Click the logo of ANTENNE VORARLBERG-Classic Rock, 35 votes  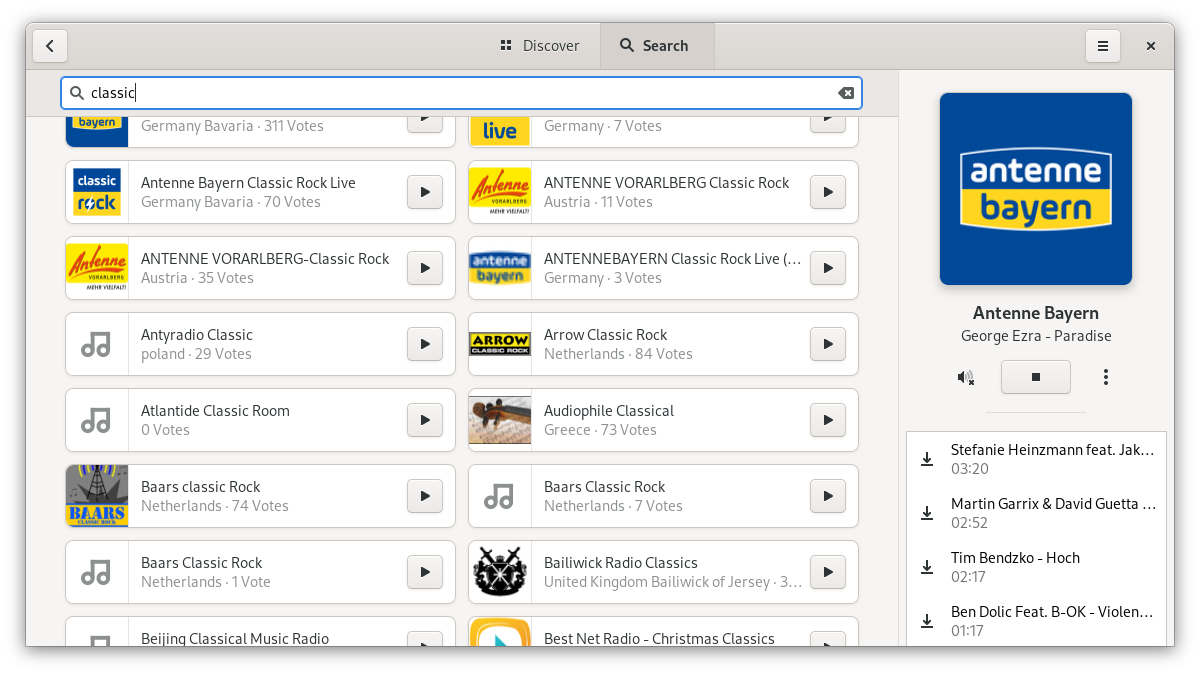[97, 268]
